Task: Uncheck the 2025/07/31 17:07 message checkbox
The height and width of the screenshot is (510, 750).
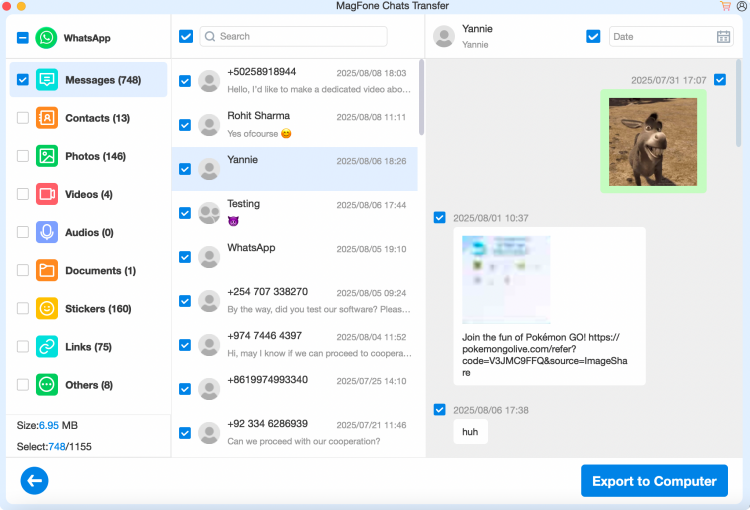Action: (x=720, y=79)
